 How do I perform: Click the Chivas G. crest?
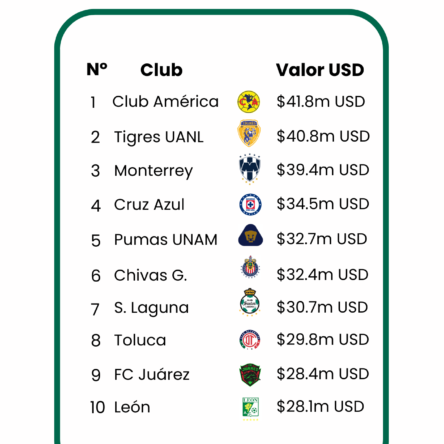[x=250, y=267]
